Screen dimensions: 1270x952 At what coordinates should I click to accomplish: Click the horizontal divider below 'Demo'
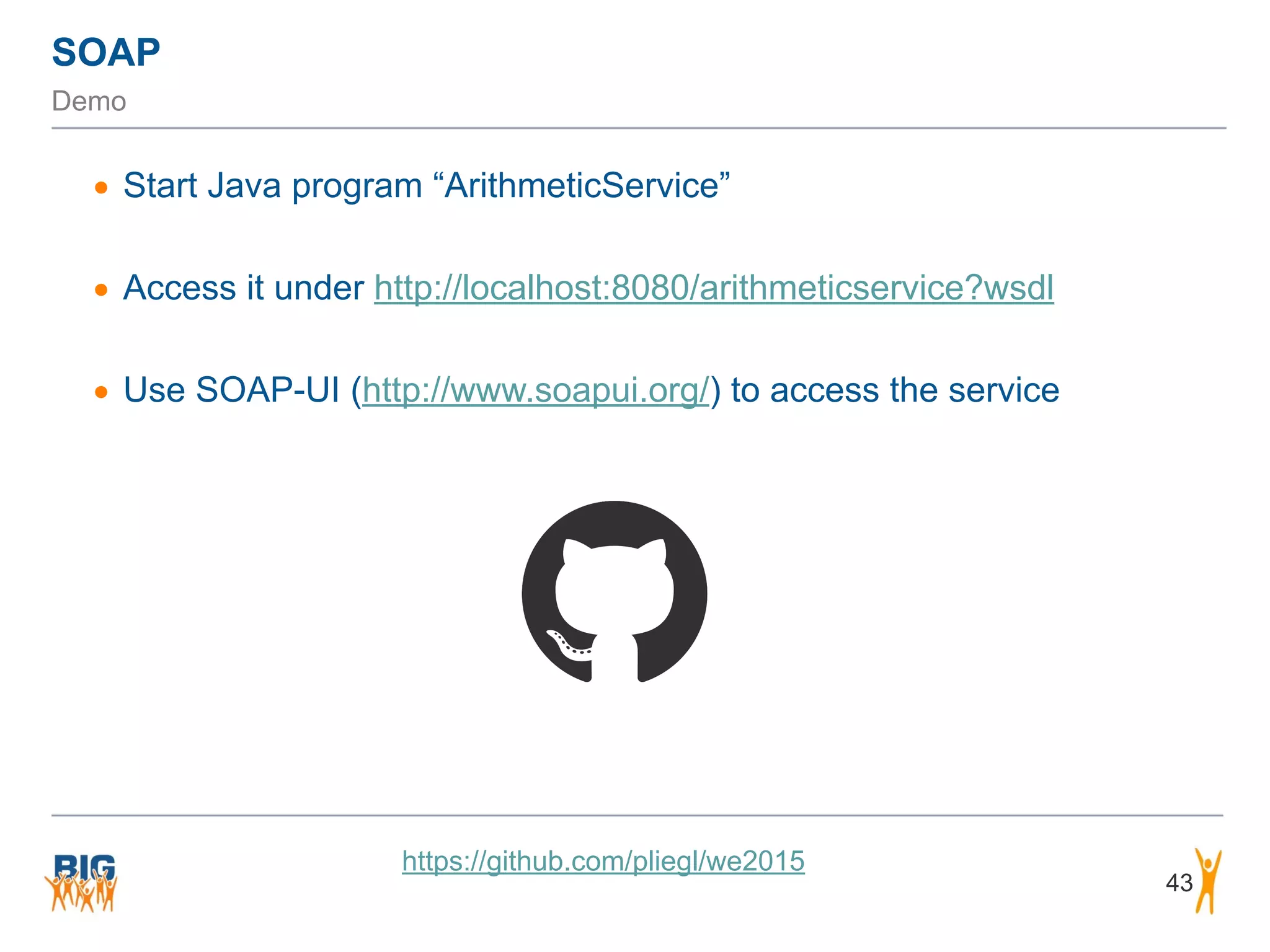coord(639,128)
